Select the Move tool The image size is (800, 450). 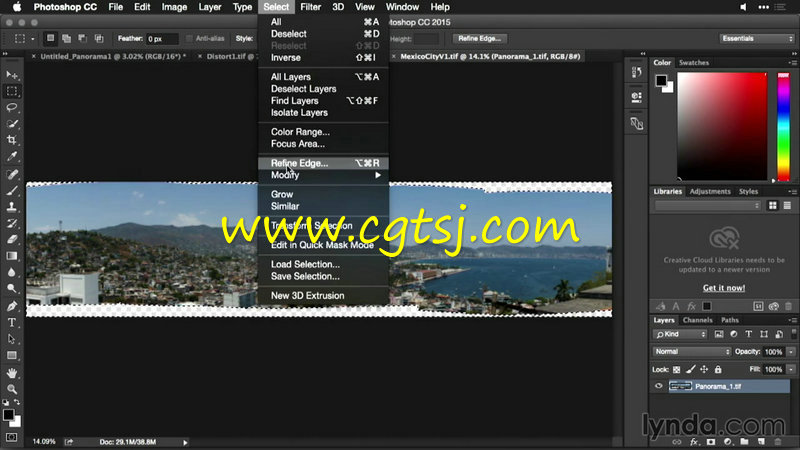pos(12,75)
